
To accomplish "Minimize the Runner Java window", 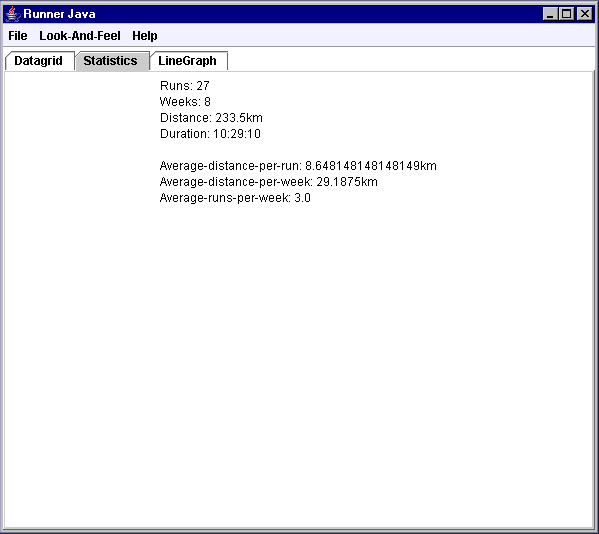I will tap(550, 14).
